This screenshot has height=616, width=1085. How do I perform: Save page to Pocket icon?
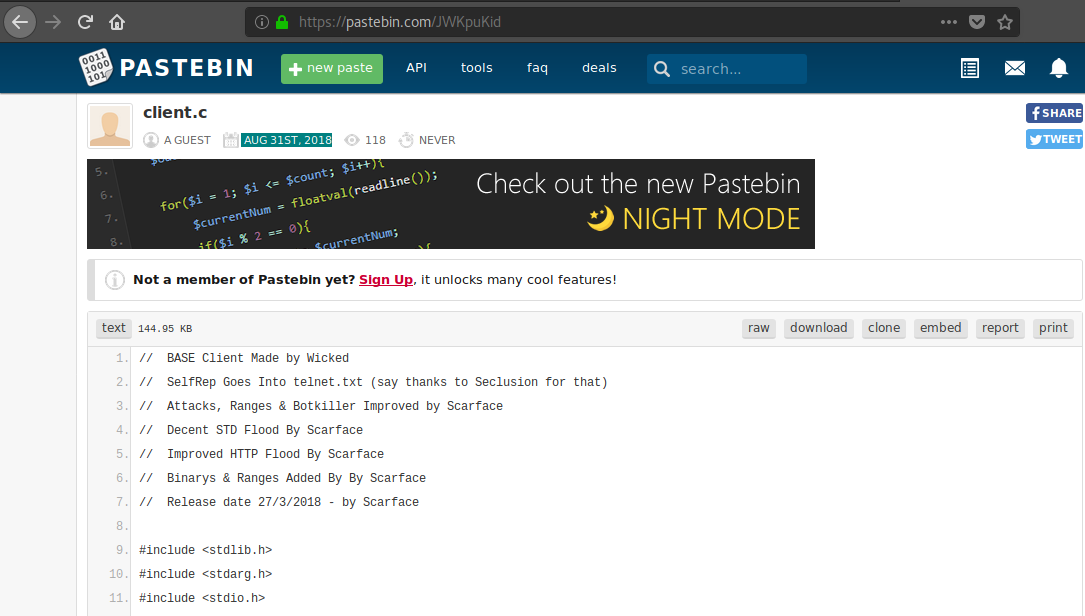pyautogui.click(x=977, y=22)
